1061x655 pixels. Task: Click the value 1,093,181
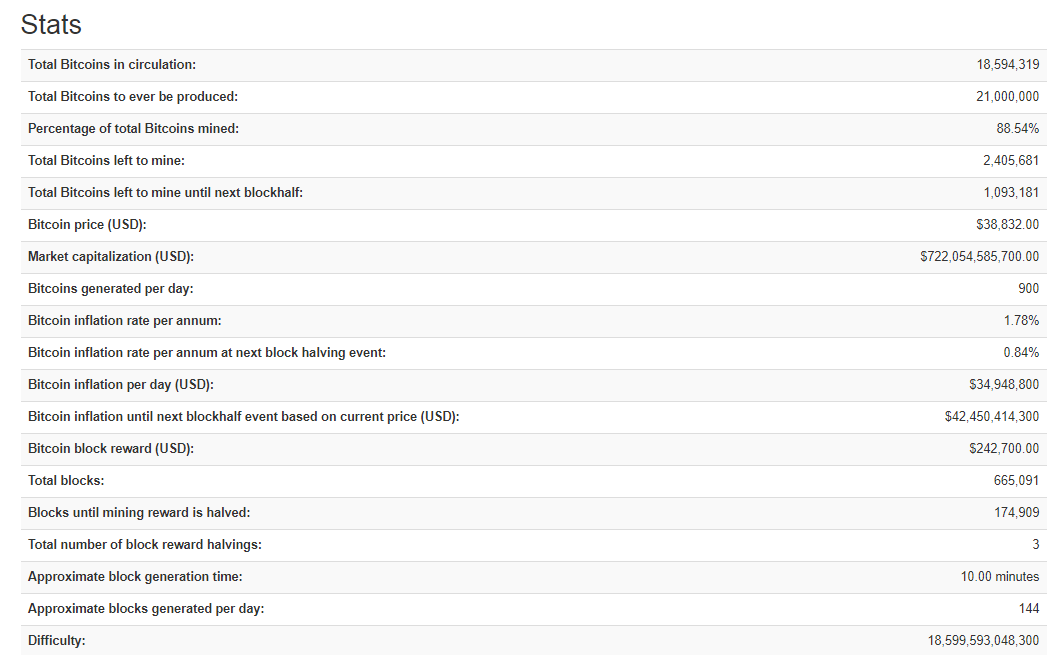[1011, 193]
